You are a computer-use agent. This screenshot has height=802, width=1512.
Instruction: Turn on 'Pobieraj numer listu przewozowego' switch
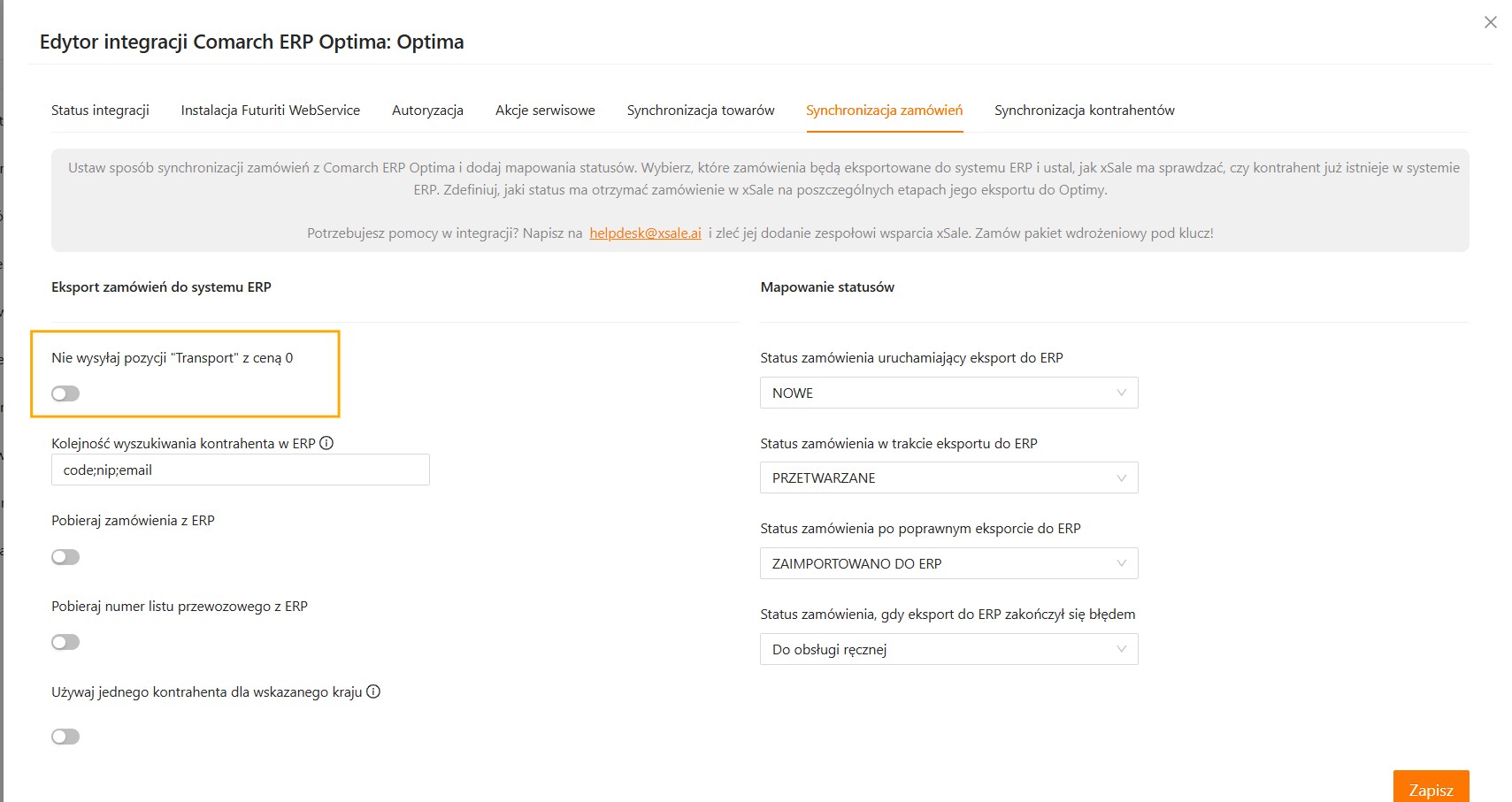tap(65, 642)
